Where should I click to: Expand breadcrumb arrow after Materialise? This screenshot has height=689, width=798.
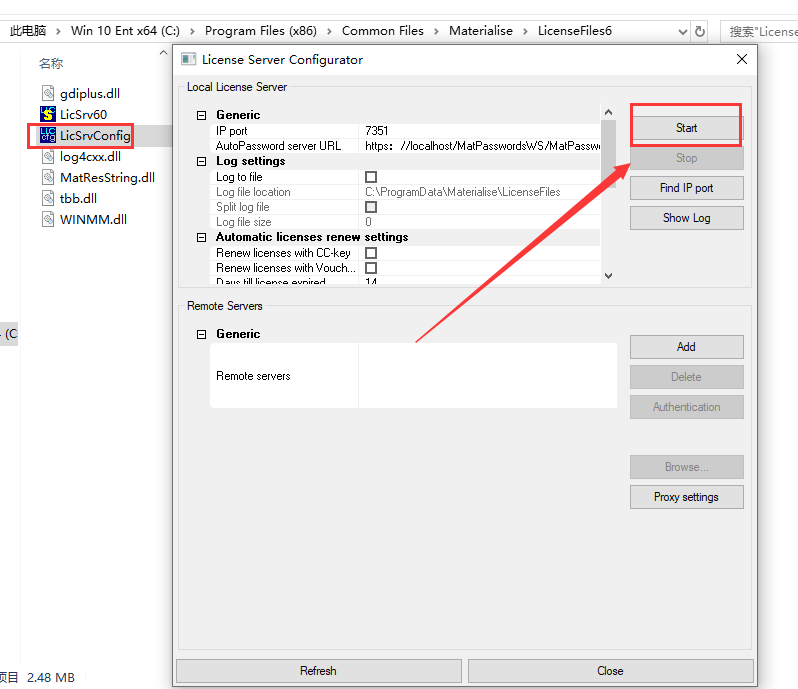[x=525, y=32]
